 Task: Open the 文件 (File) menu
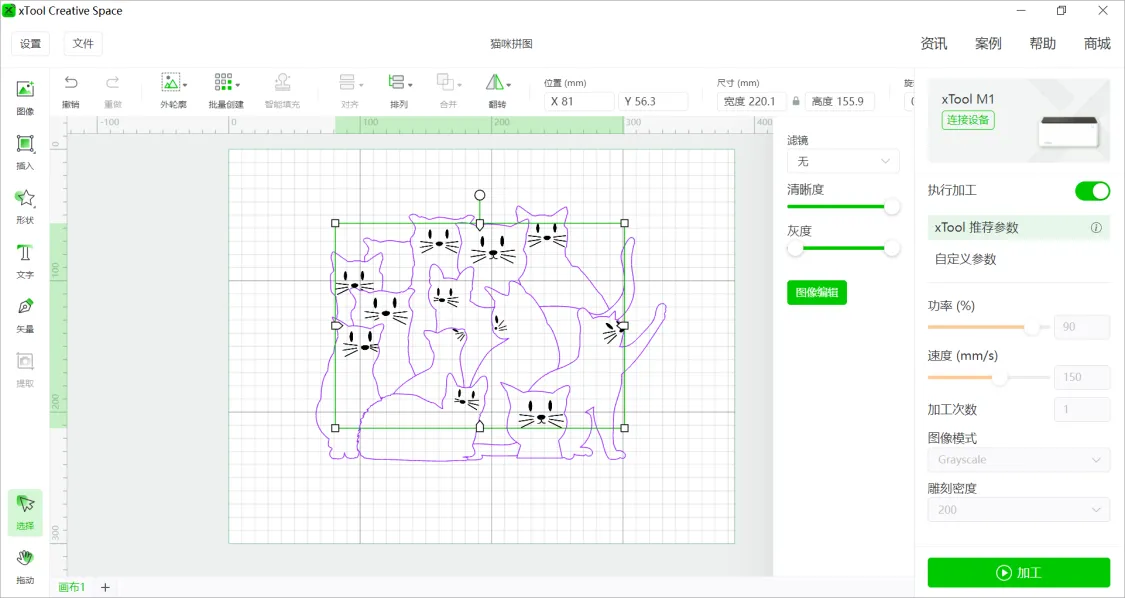tap(83, 44)
